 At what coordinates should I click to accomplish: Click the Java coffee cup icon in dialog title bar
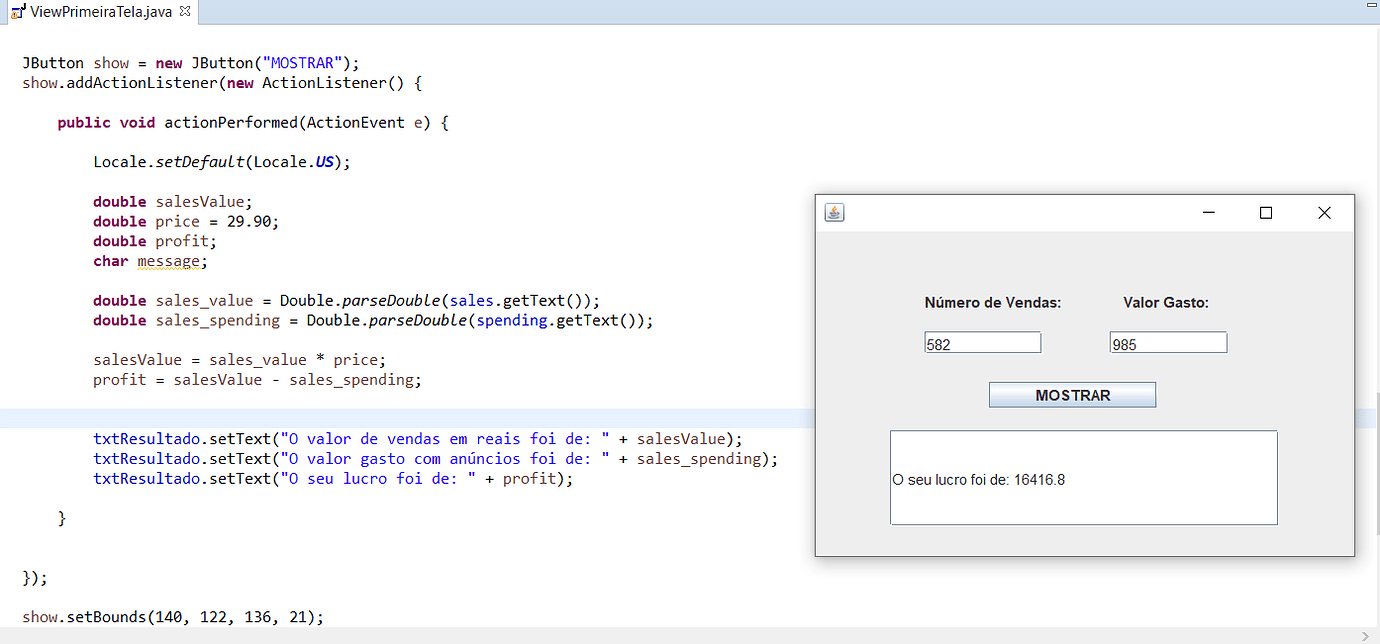click(x=833, y=212)
